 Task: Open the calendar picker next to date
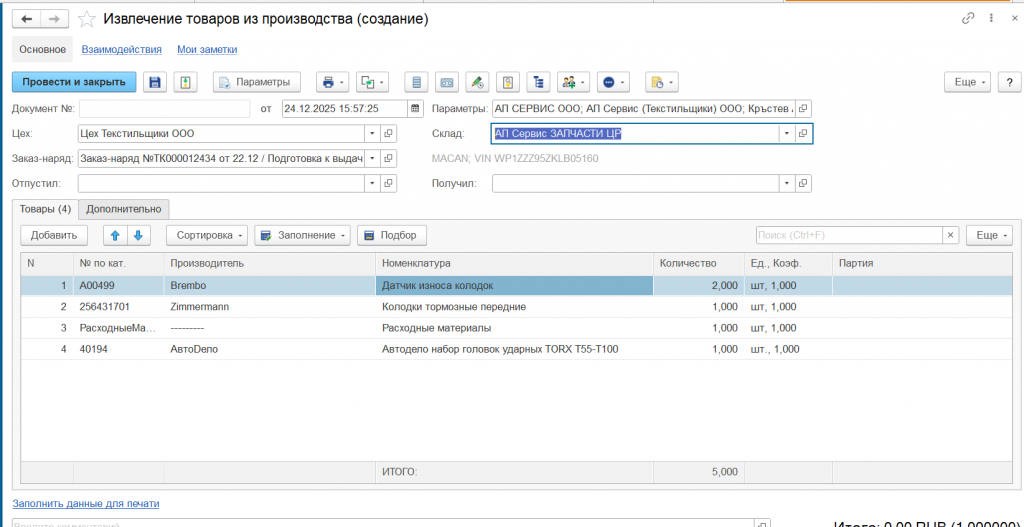click(416, 108)
